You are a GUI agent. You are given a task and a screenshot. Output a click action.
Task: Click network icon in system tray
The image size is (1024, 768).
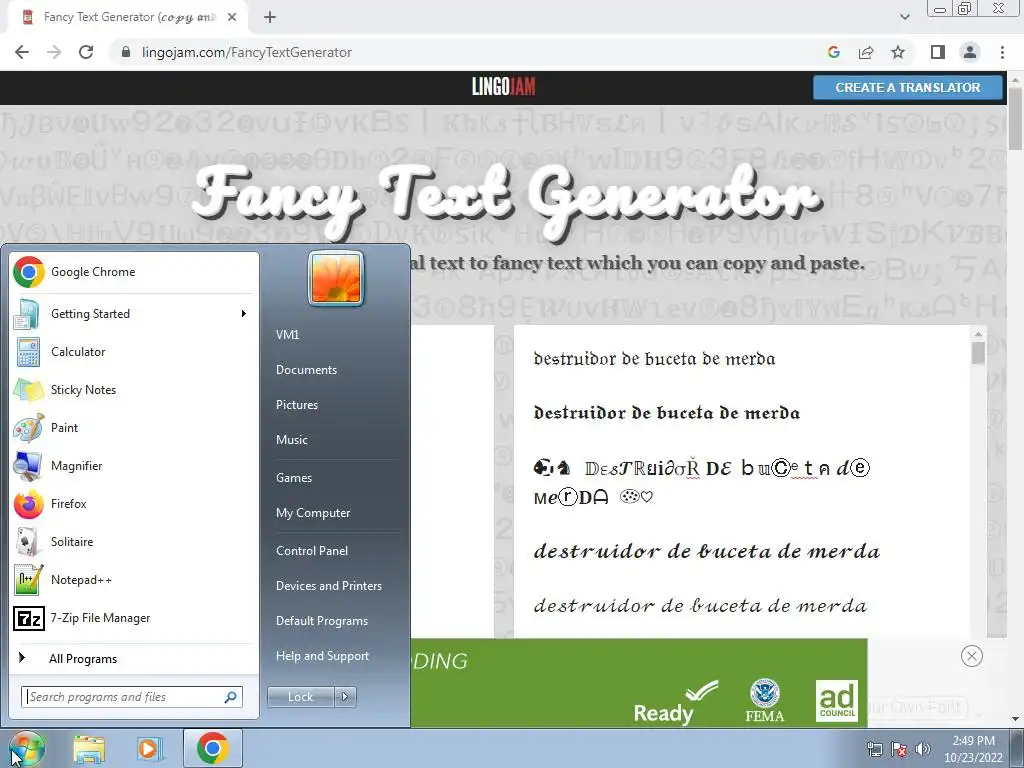(x=874, y=749)
